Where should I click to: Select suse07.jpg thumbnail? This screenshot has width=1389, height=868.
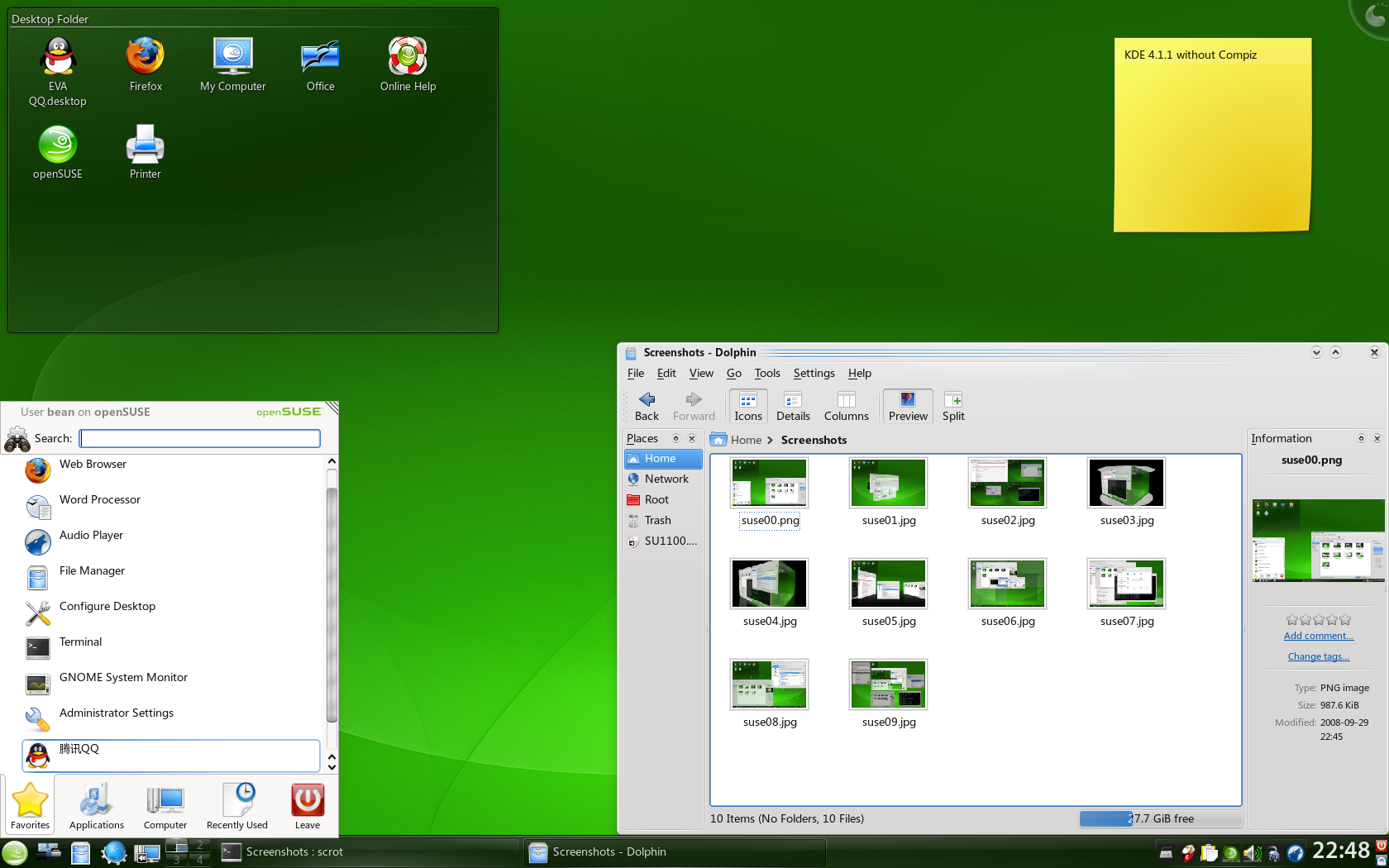pos(1127,584)
